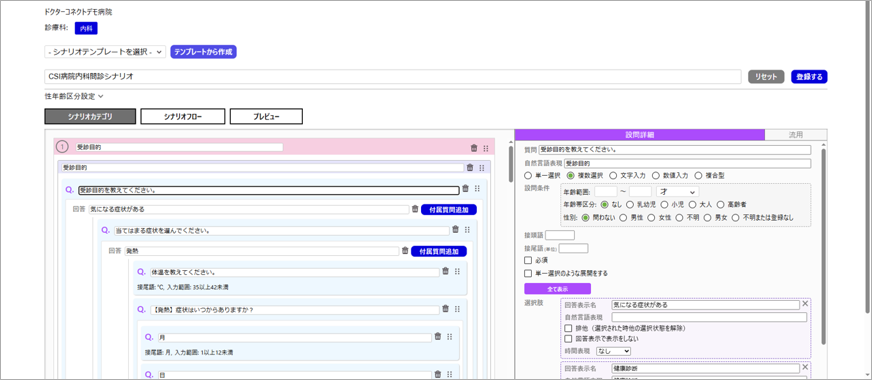This screenshot has width=872, height=380.
Task: Delete question 当てはまる症状を選んでください。
Action: (455, 229)
